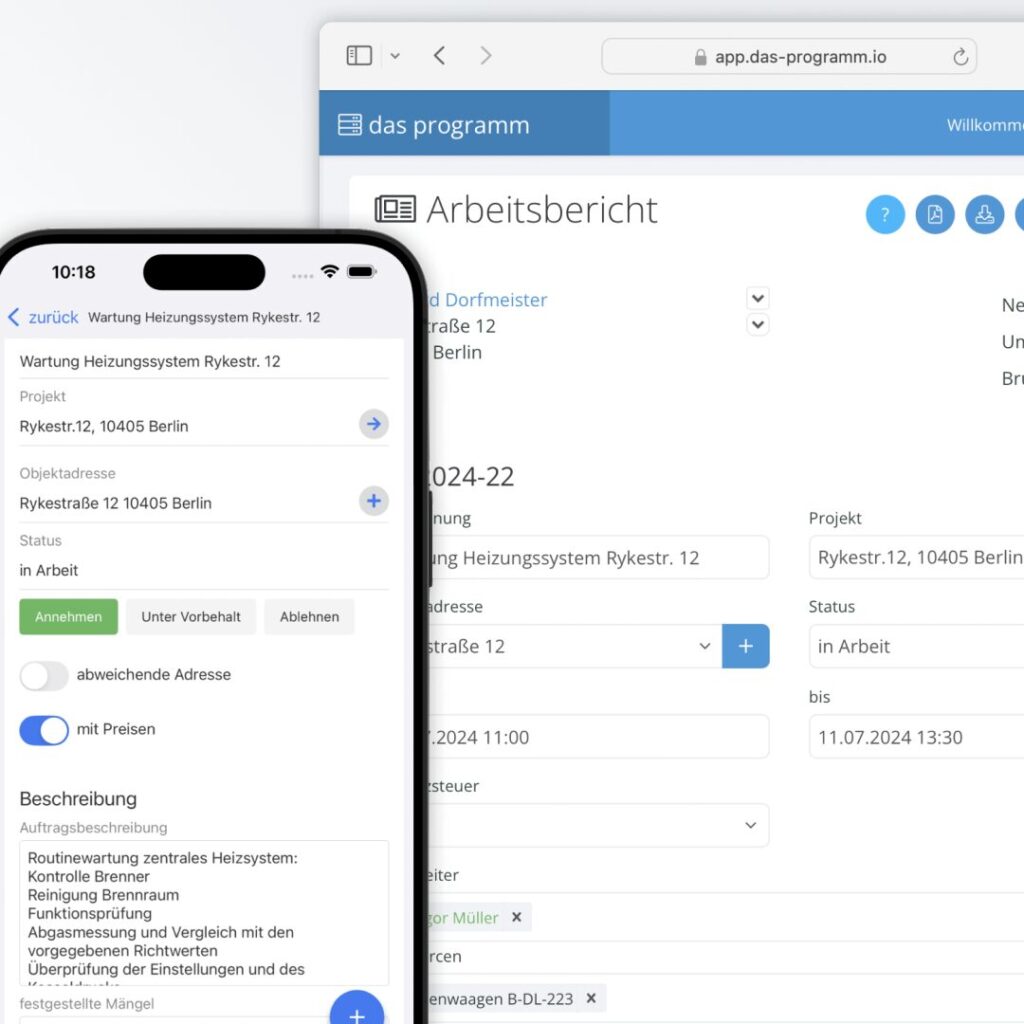This screenshot has width=1024, height=1024.
Task: Open project via arrow on the phone
Action: coord(374,424)
